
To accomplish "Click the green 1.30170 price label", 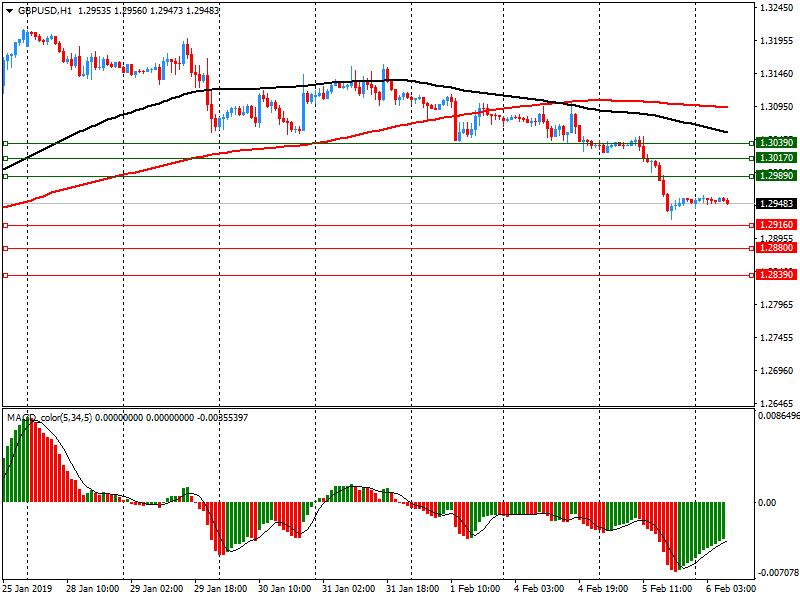I will 776,158.
